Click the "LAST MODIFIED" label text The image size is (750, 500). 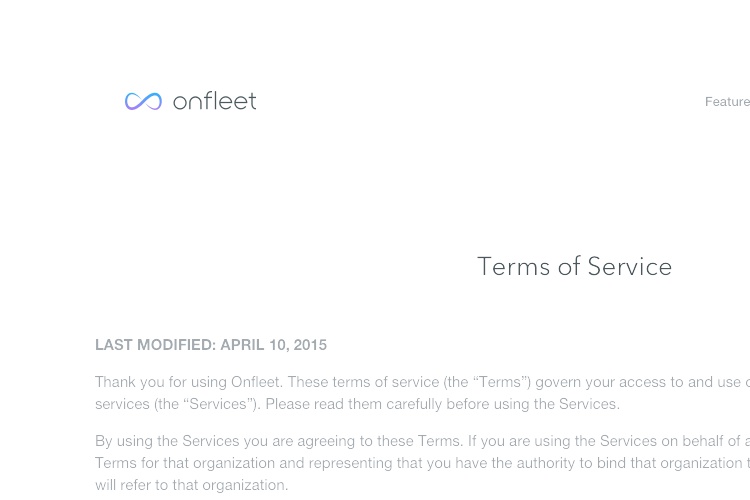click(x=155, y=345)
